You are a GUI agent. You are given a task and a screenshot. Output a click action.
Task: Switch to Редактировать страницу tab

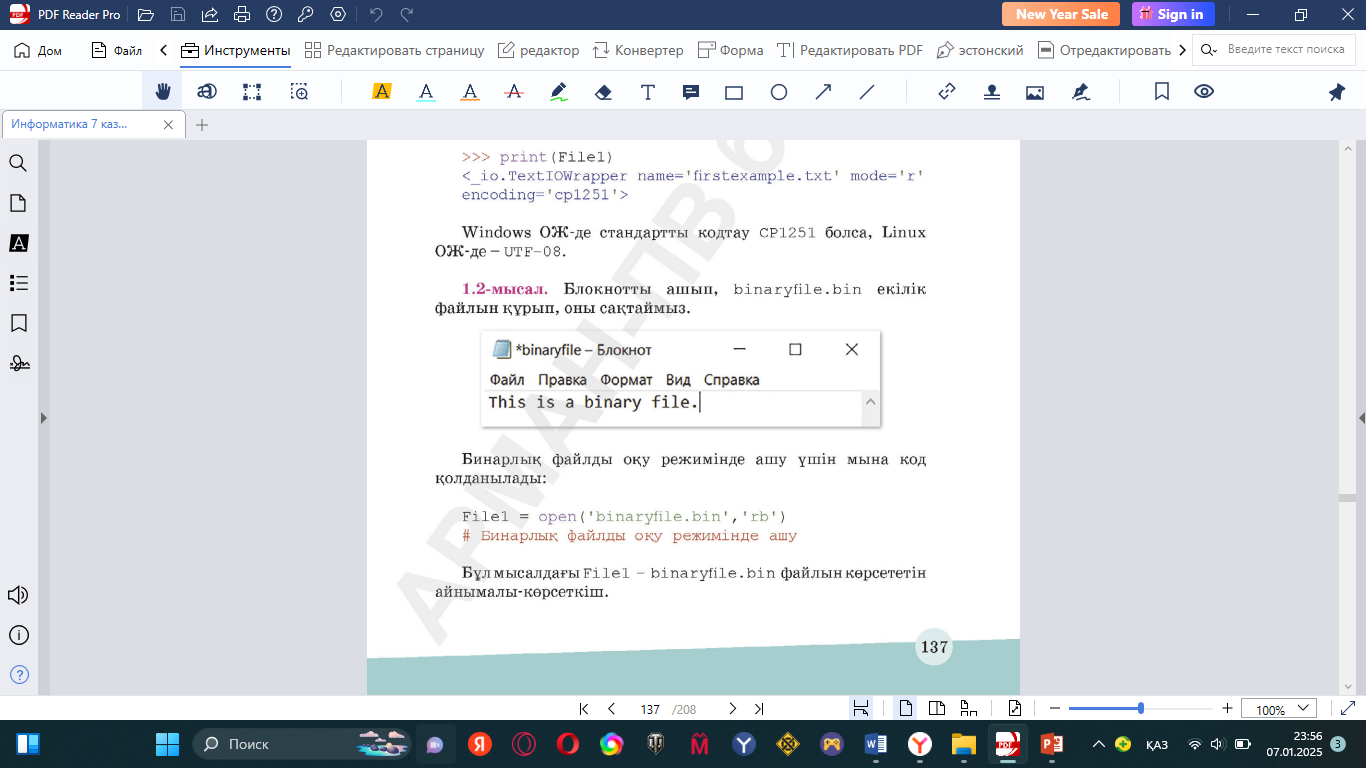point(394,50)
